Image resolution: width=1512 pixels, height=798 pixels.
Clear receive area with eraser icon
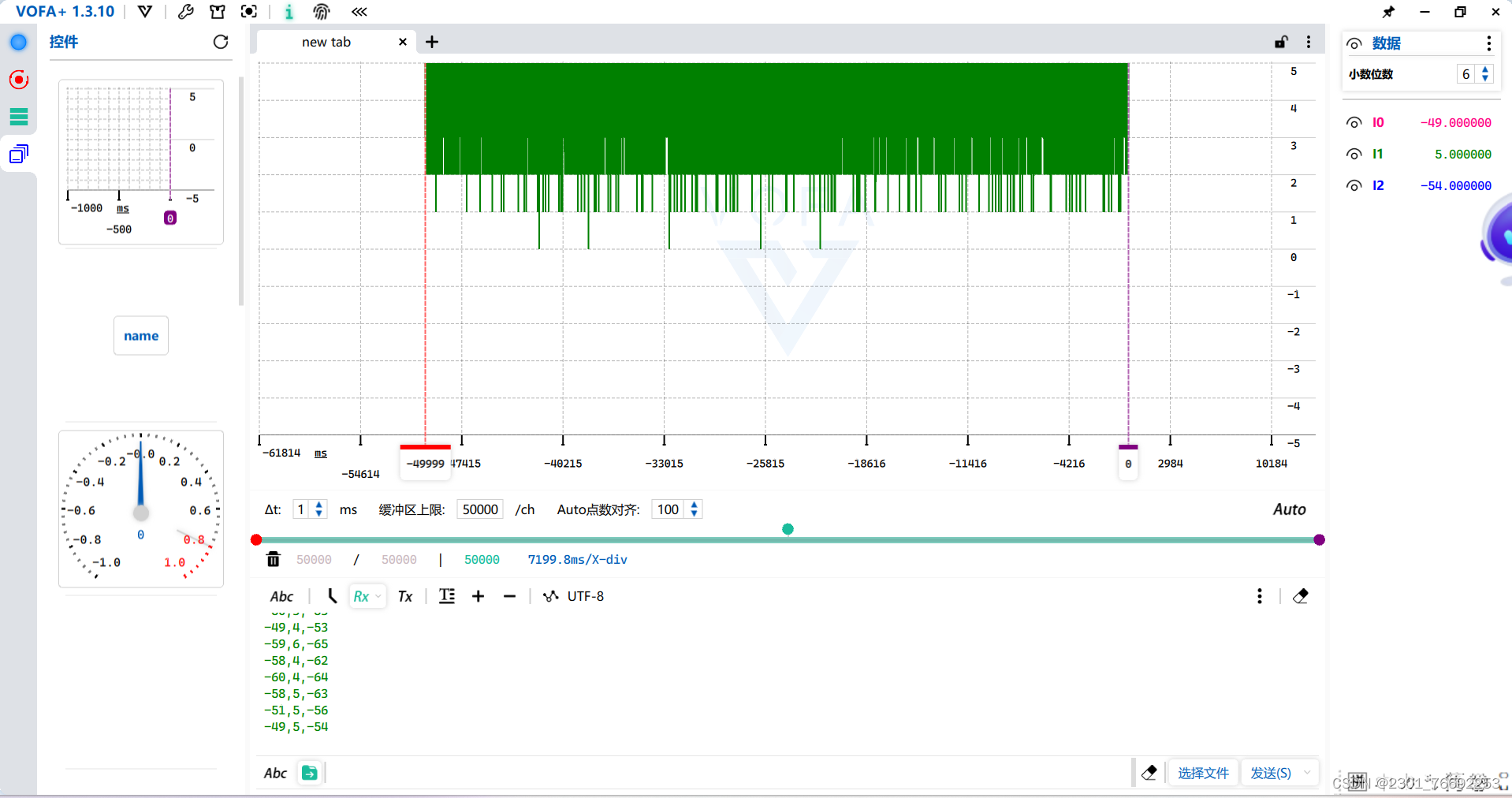click(x=1301, y=596)
